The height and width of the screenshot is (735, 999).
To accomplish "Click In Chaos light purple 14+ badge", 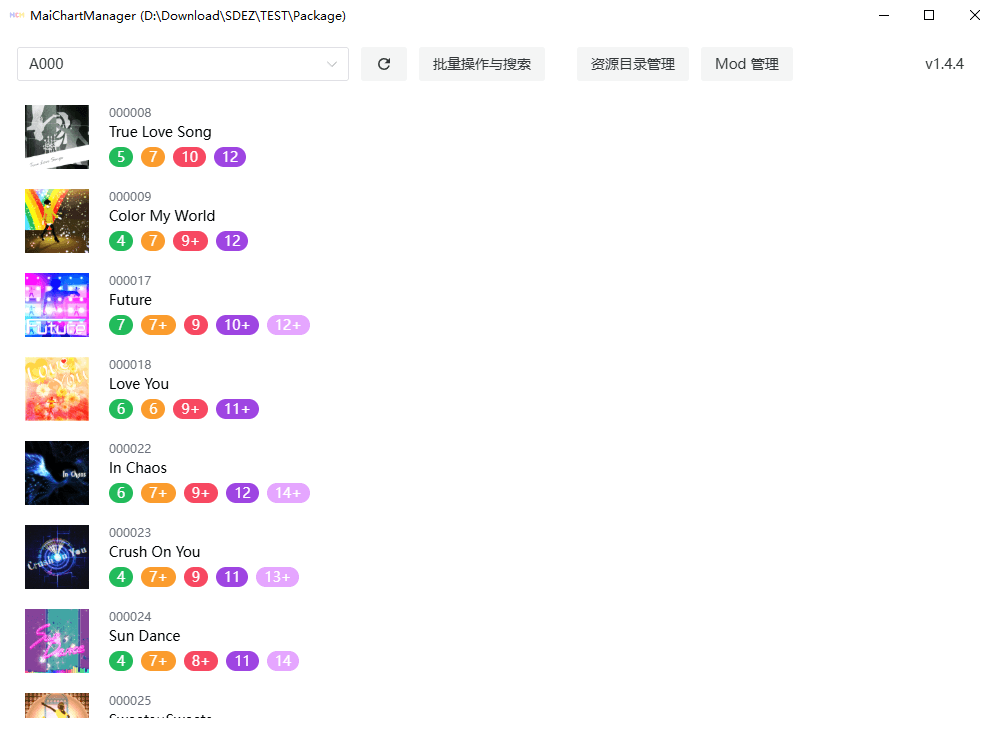I will 289,493.
